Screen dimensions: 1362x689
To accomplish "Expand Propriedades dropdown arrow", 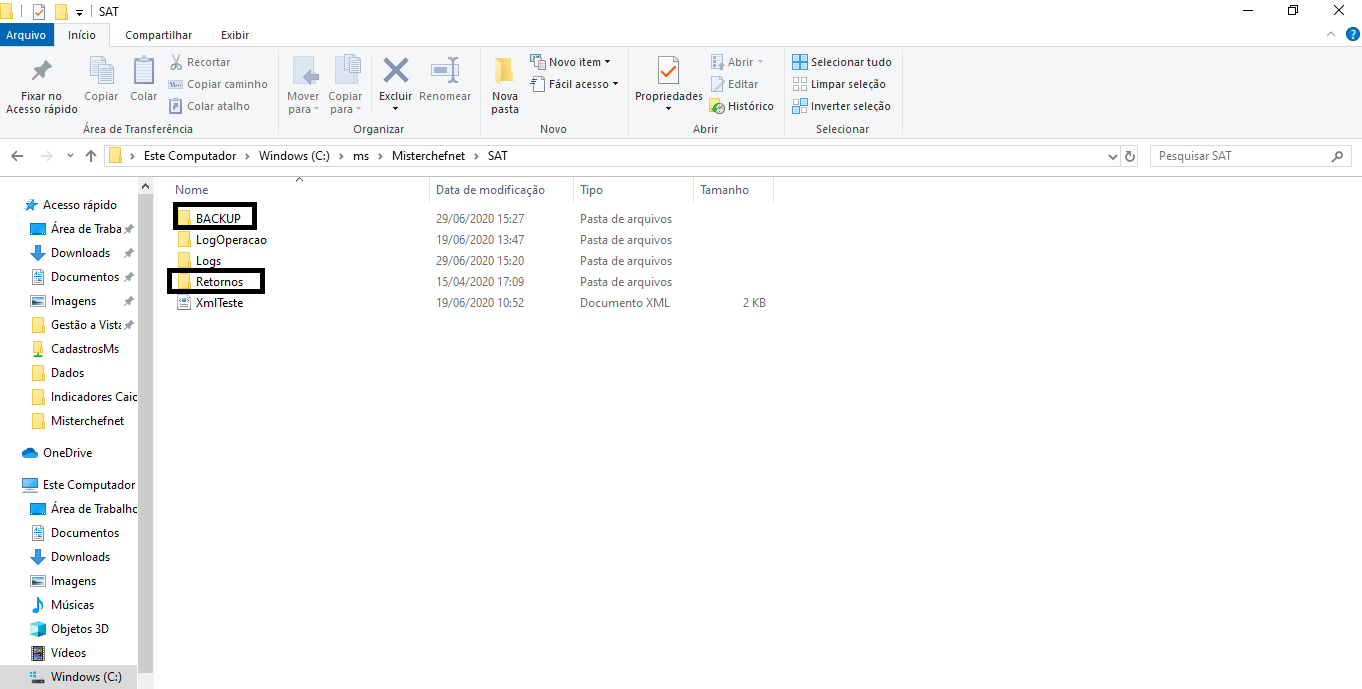I will click(669, 109).
